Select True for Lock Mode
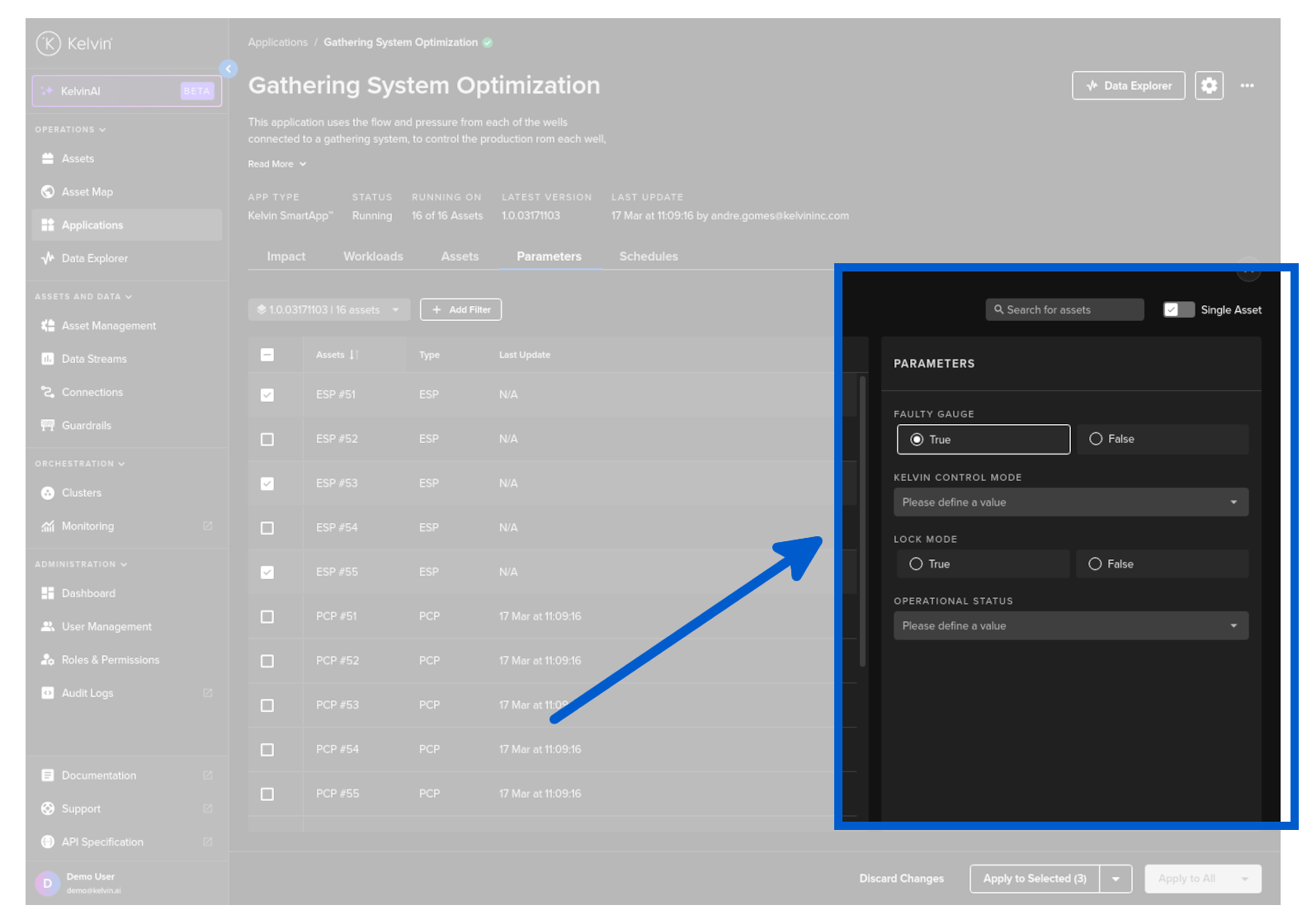Image resolution: width=1307 pixels, height=924 pixels. tap(917, 564)
